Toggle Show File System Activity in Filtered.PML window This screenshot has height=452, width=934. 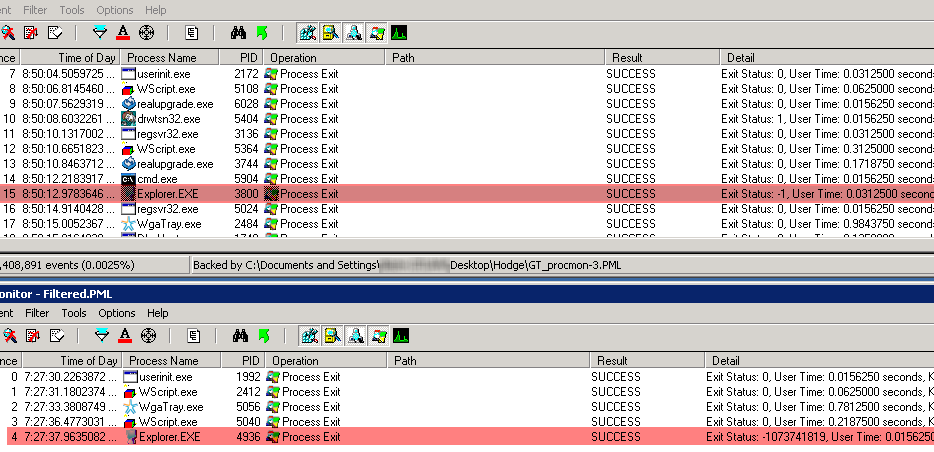pyautogui.click(x=331, y=335)
